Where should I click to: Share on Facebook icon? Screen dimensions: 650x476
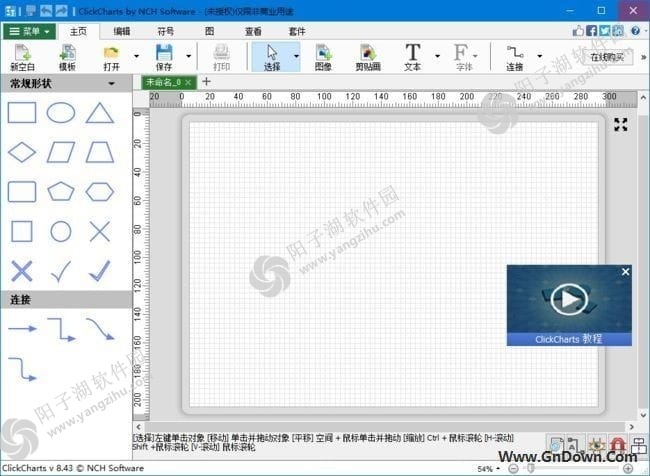592,31
